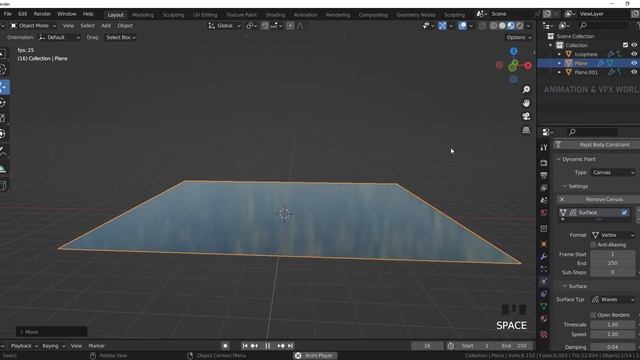The image size is (640, 360).
Task: Toggle viewport gizmos display button
Action: (442, 26)
